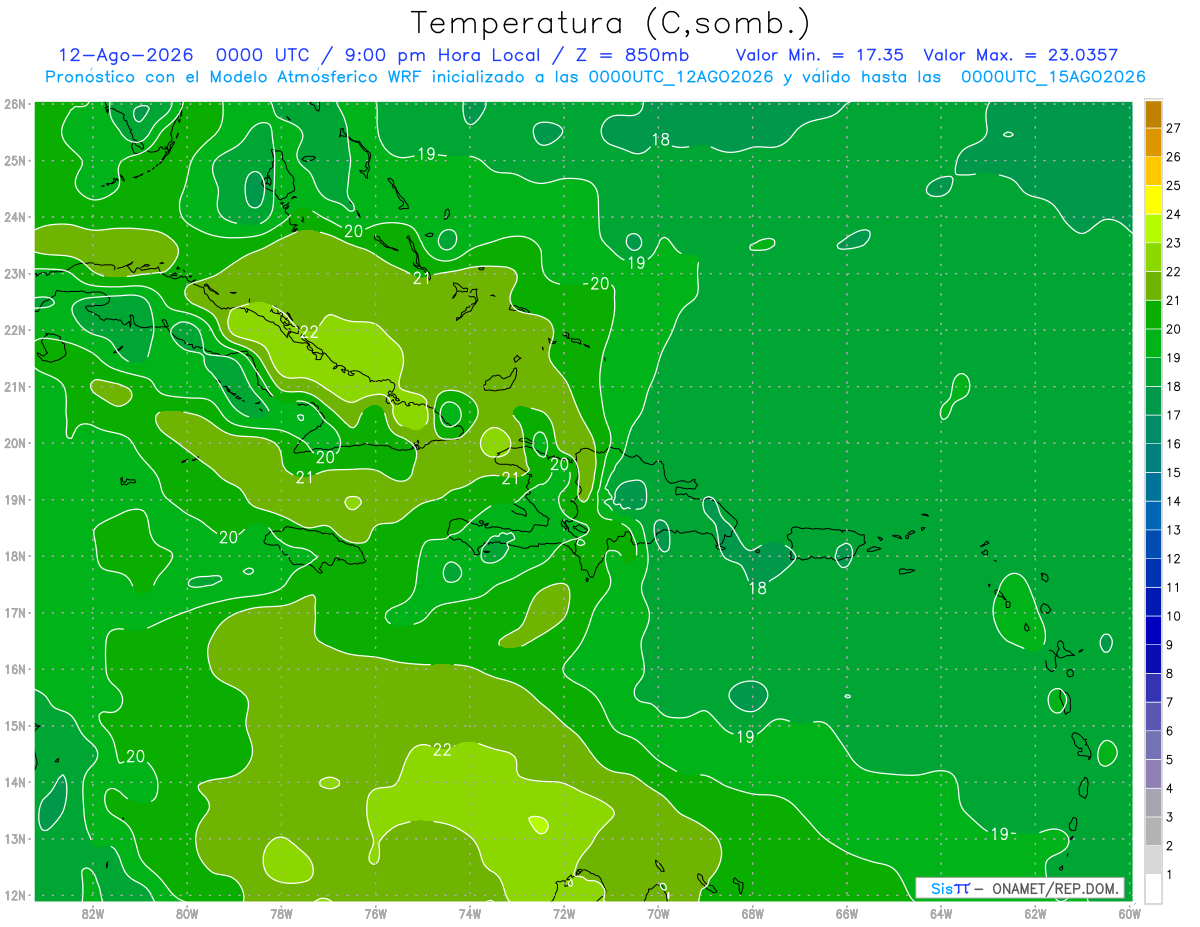This screenshot has width=1200, height=927.
Task: Click the legend value 27
Action: point(1173,128)
